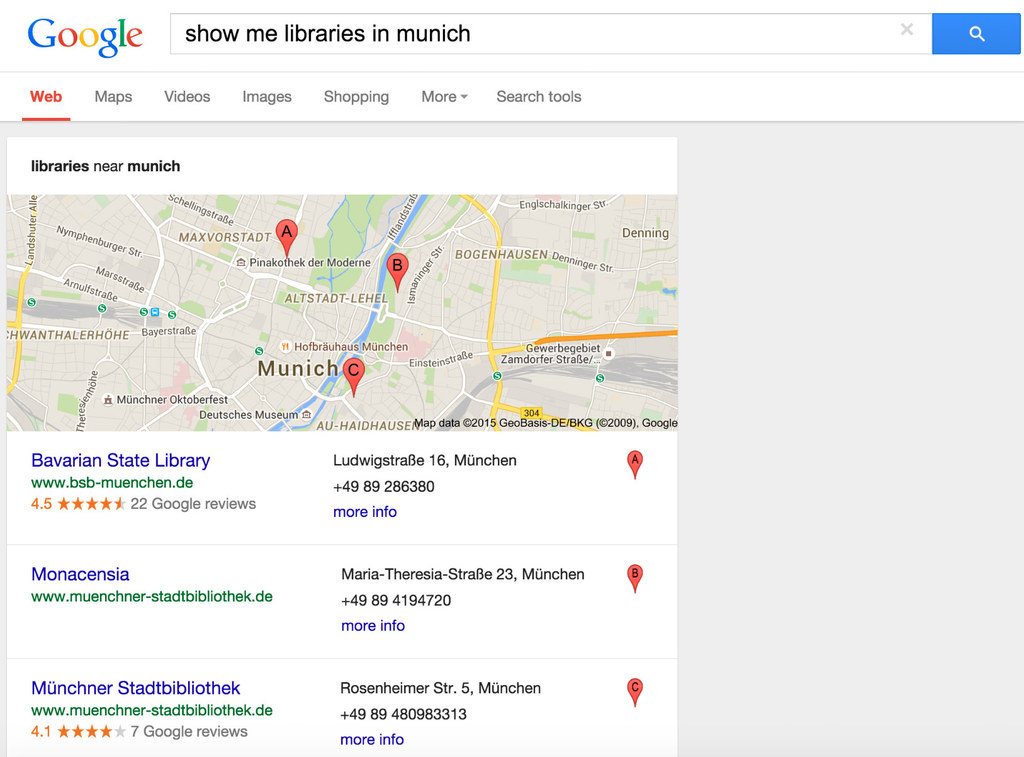1024x757 pixels.
Task: Click the 4.1 star rating graphic
Action: click(91, 732)
